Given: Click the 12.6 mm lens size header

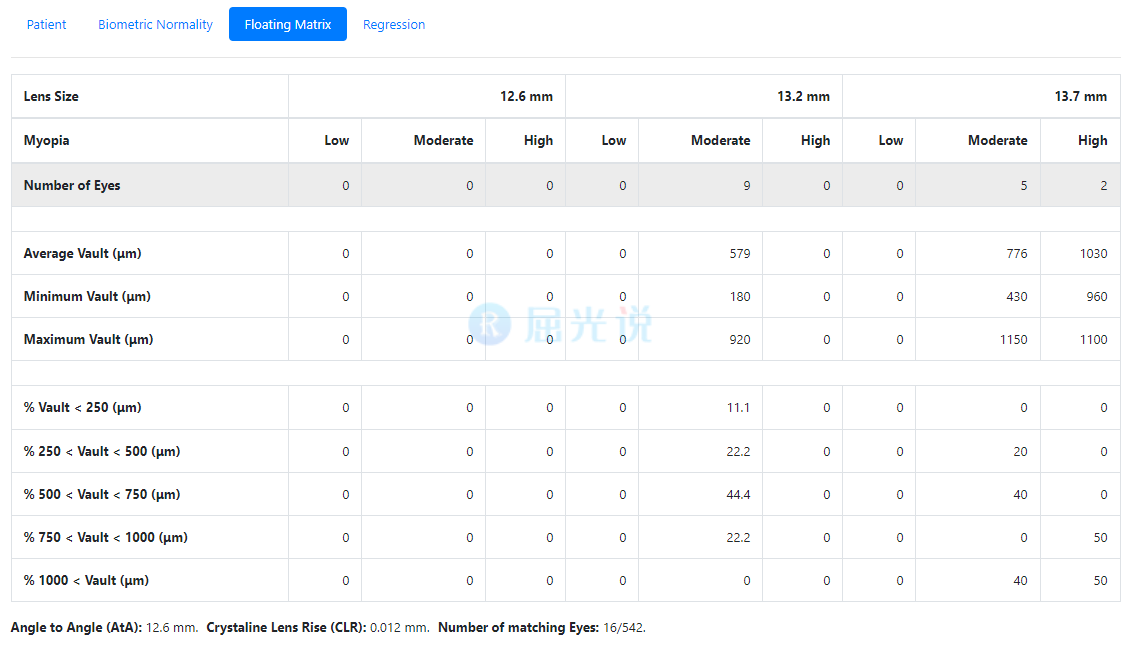Looking at the screenshot, I should (526, 97).
